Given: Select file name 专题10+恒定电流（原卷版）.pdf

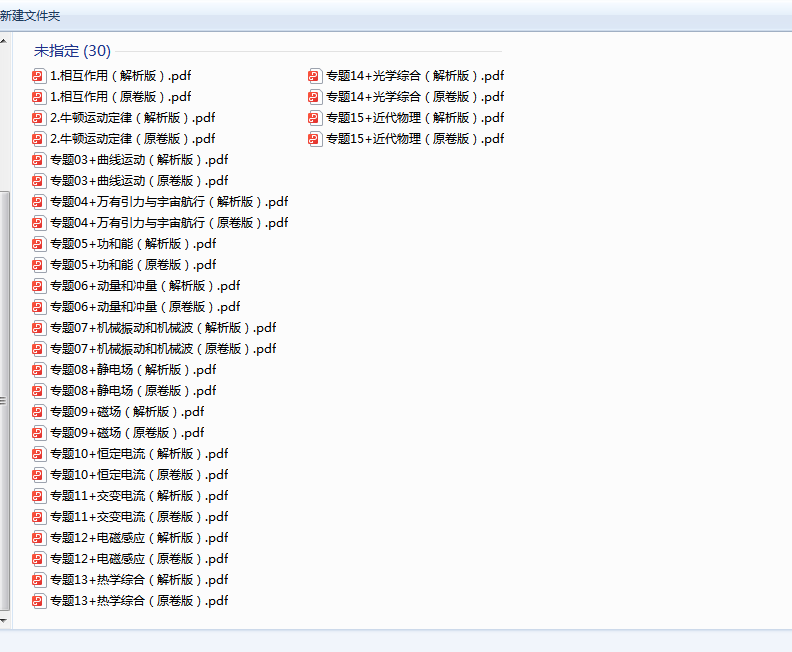Looking at the screenshot, I should 139,475.
